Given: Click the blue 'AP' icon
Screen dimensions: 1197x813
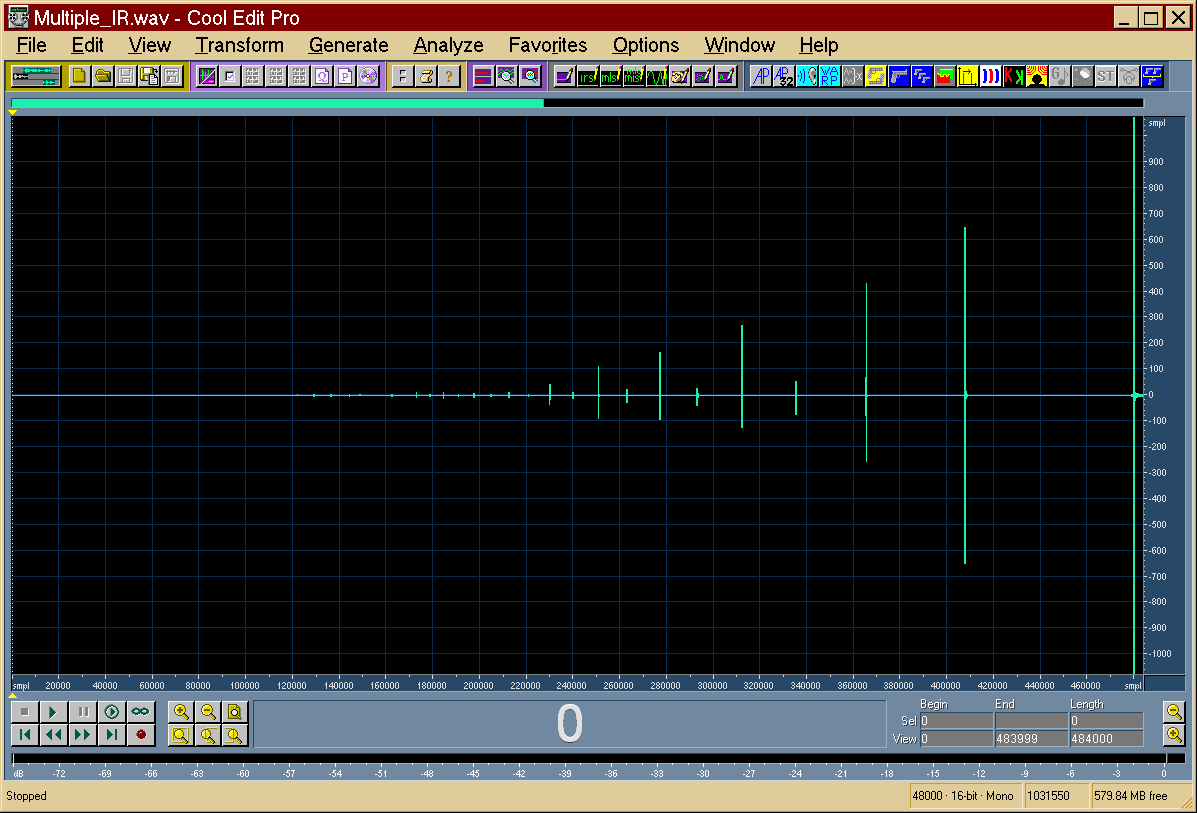Looking at the screenshot, I should (761, 76).
